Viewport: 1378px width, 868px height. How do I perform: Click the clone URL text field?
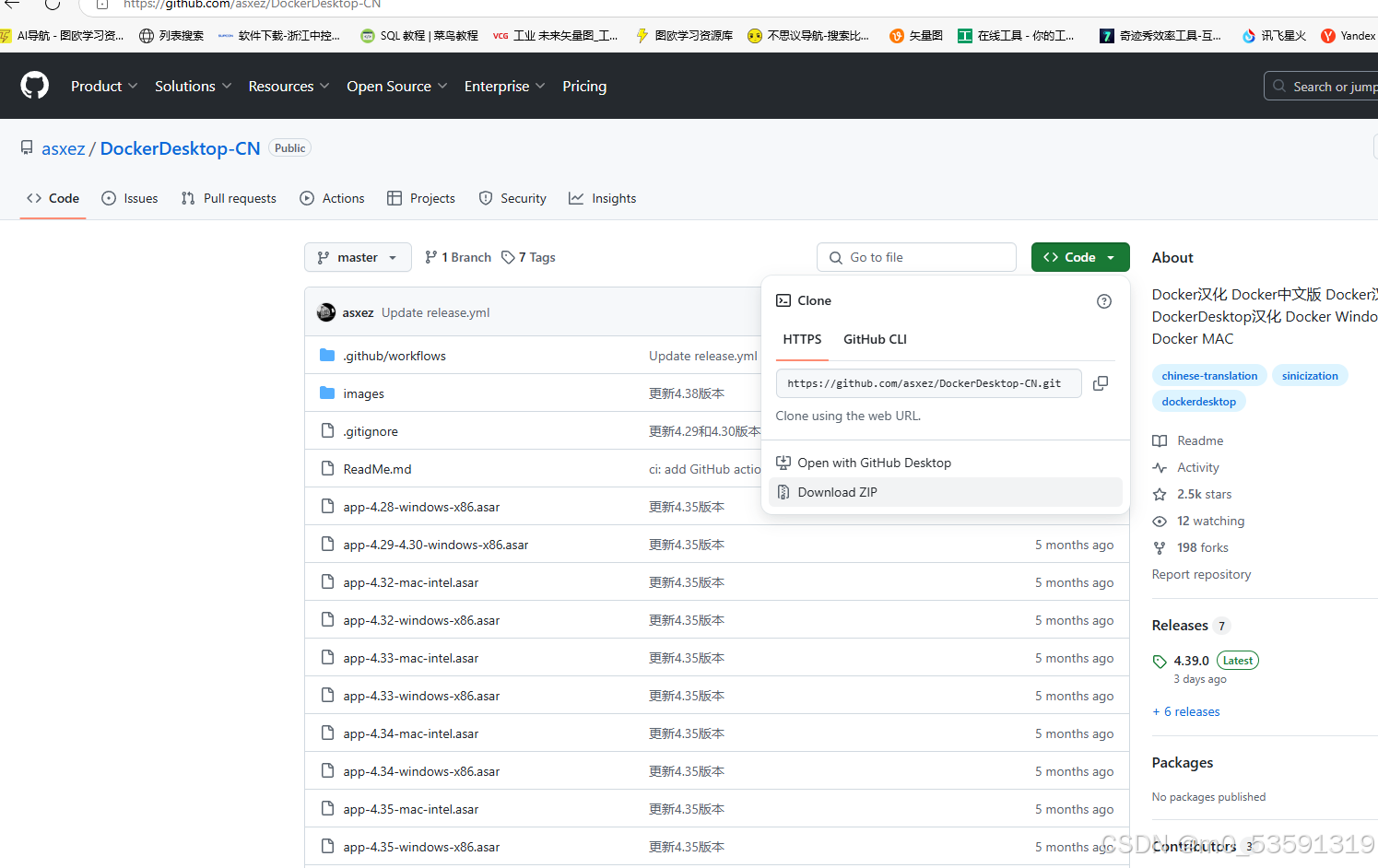click(928, 383)
